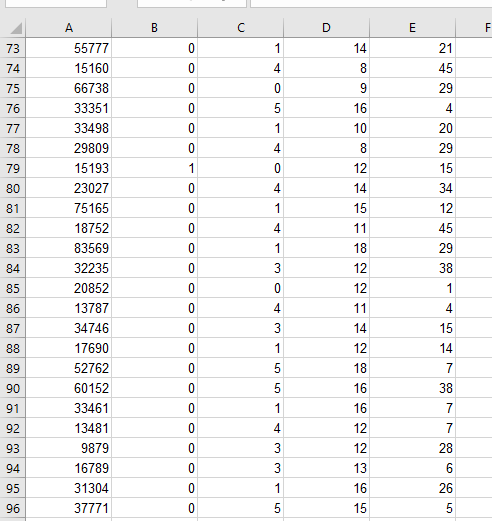Viewport: 492px width, 521px height.
Task: Click cell containing 17690
Action: pos(69,348)
